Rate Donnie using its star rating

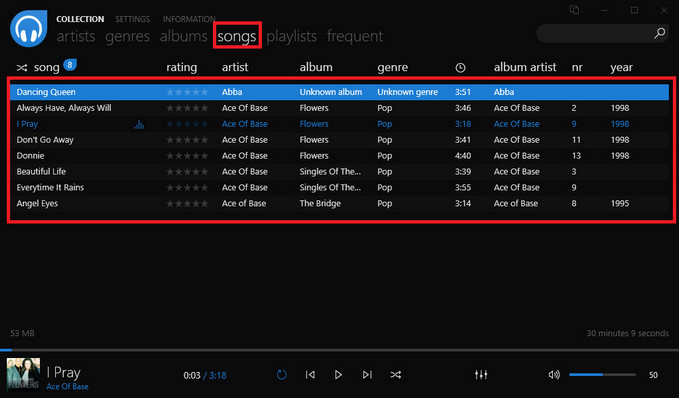coord(187,156)
